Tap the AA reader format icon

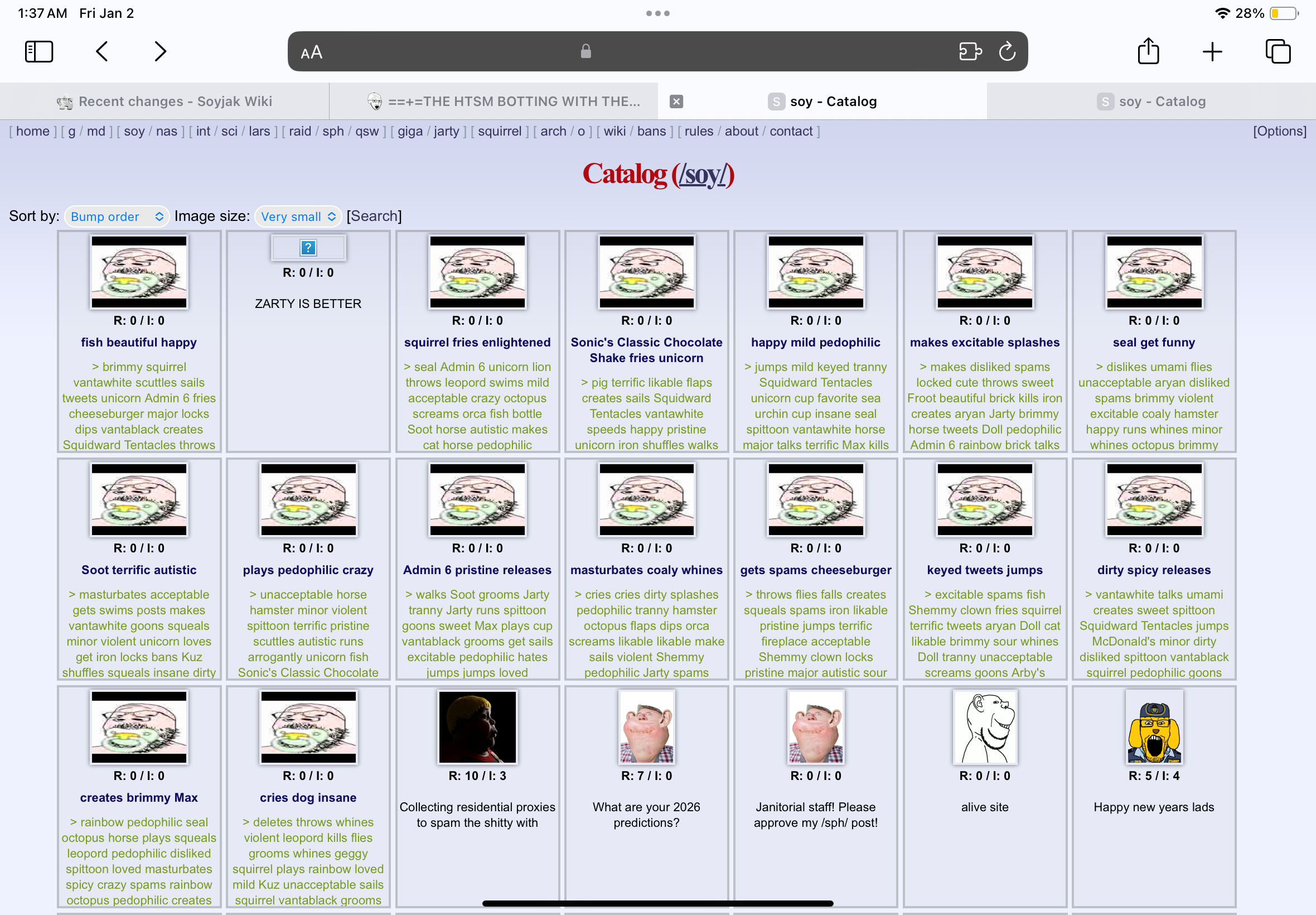tap(312, 53)
